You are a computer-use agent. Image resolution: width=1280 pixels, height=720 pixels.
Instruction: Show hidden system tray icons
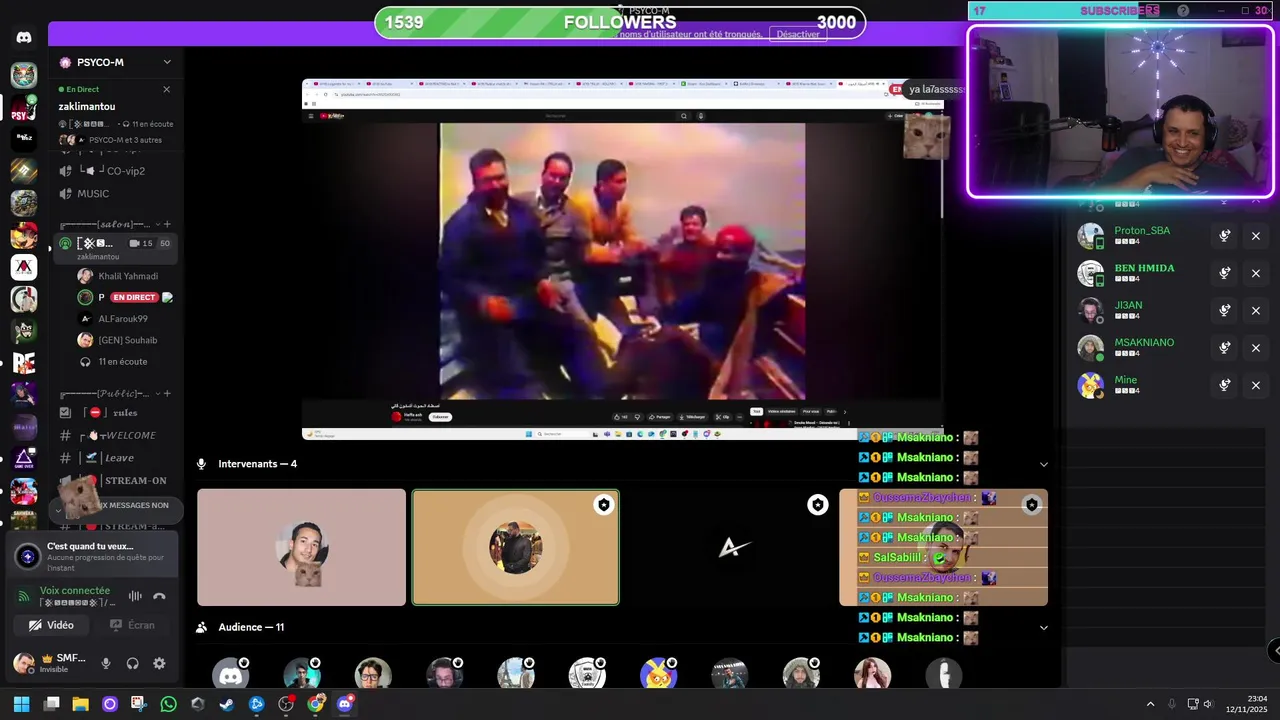1150,704
